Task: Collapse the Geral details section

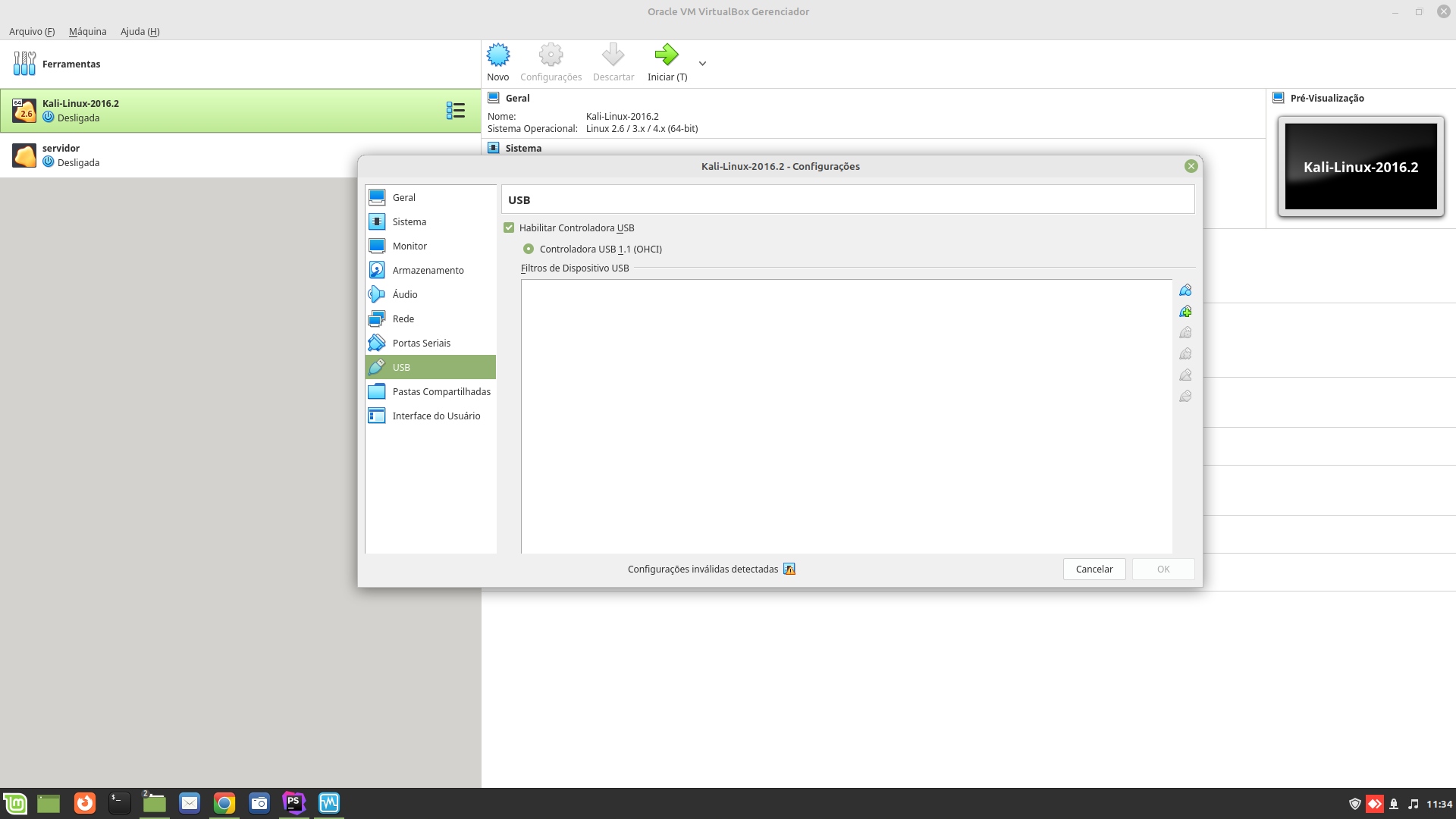Action: [x=518, y=98]
